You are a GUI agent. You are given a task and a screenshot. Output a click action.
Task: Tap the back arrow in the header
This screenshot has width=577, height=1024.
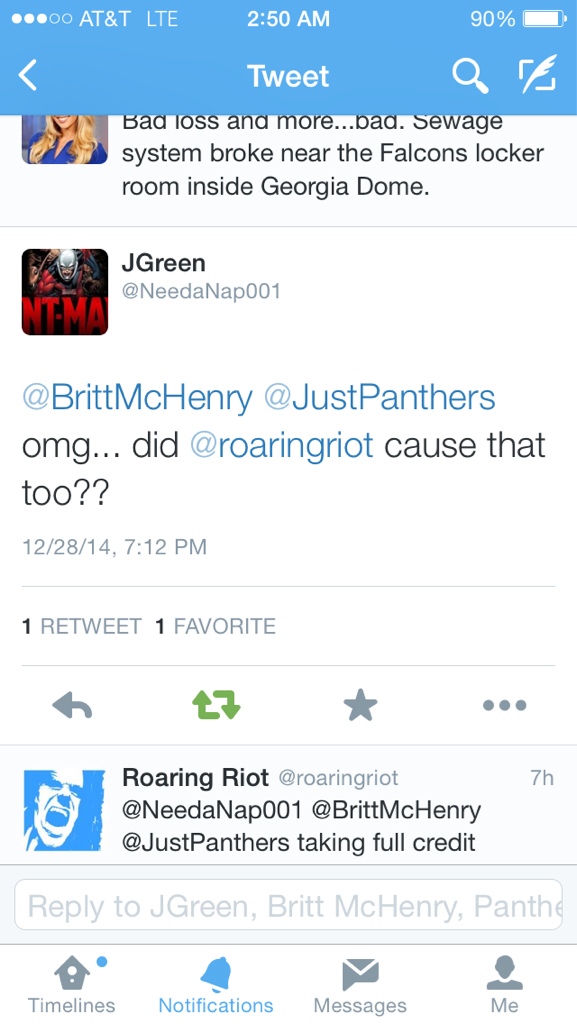(x=27, y=75)
